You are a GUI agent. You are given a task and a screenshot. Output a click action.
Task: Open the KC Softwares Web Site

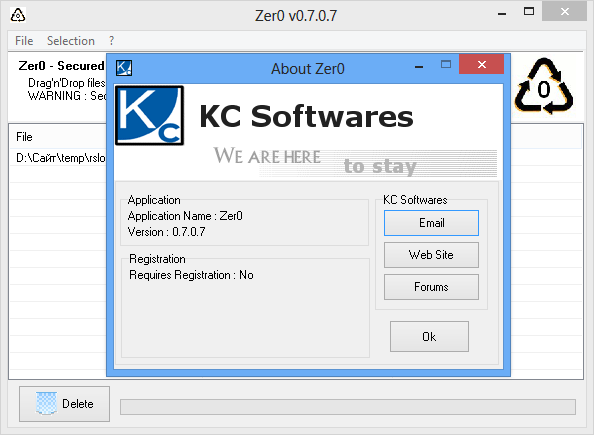coord(431,255)
